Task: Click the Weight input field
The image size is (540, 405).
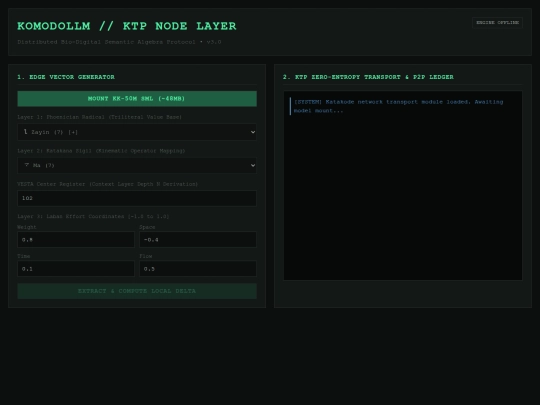Action: [x=76, y=240]
